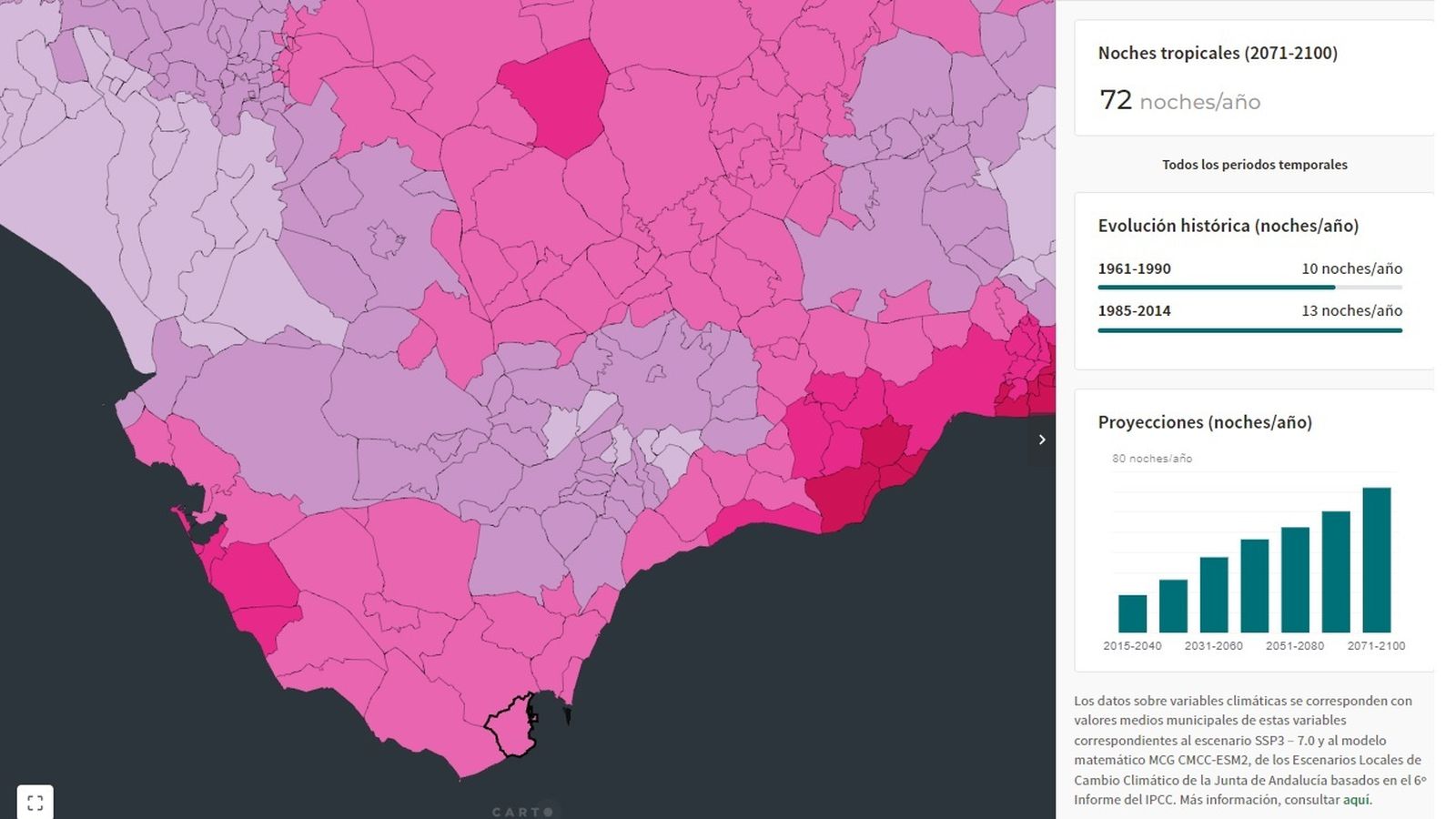The image size is (1456, 819).
Task: Click the fullscreen map icon
Action: [35, 803]
